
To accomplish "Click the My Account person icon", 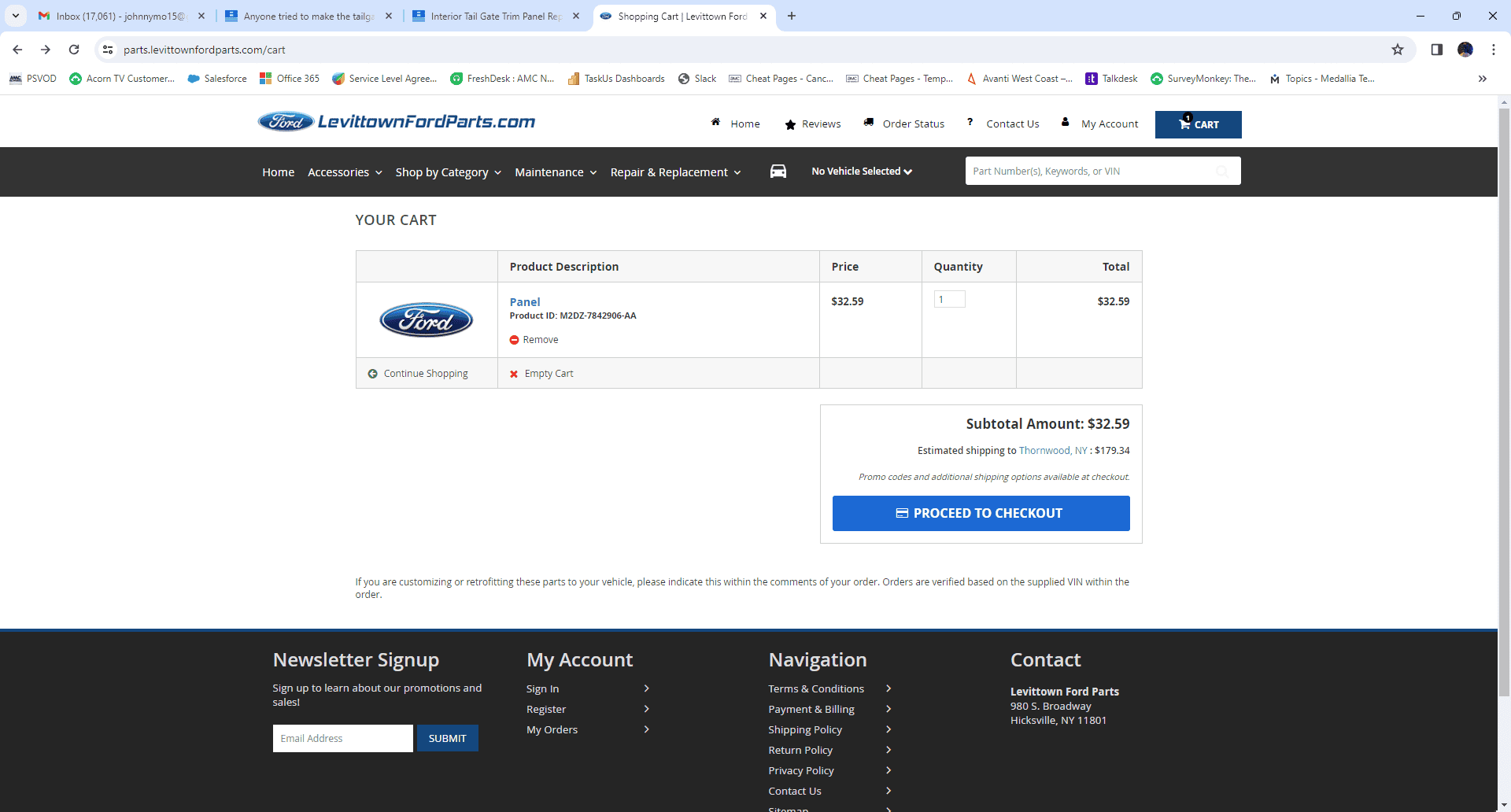I will pos(1066,122).
